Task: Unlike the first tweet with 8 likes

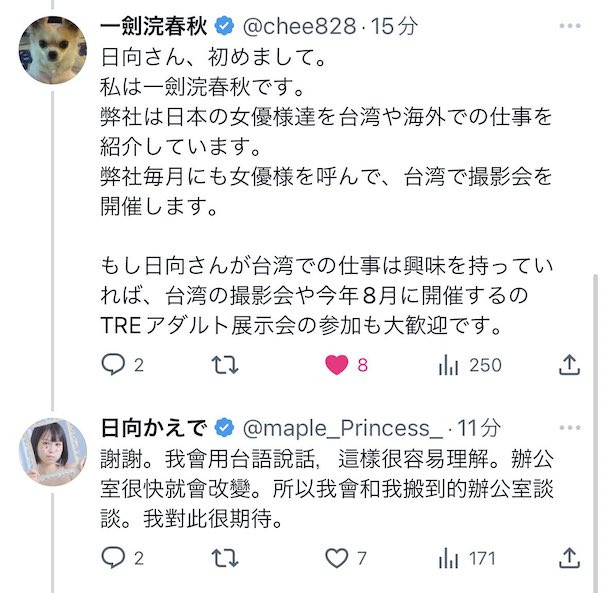Action: point(336,365)
